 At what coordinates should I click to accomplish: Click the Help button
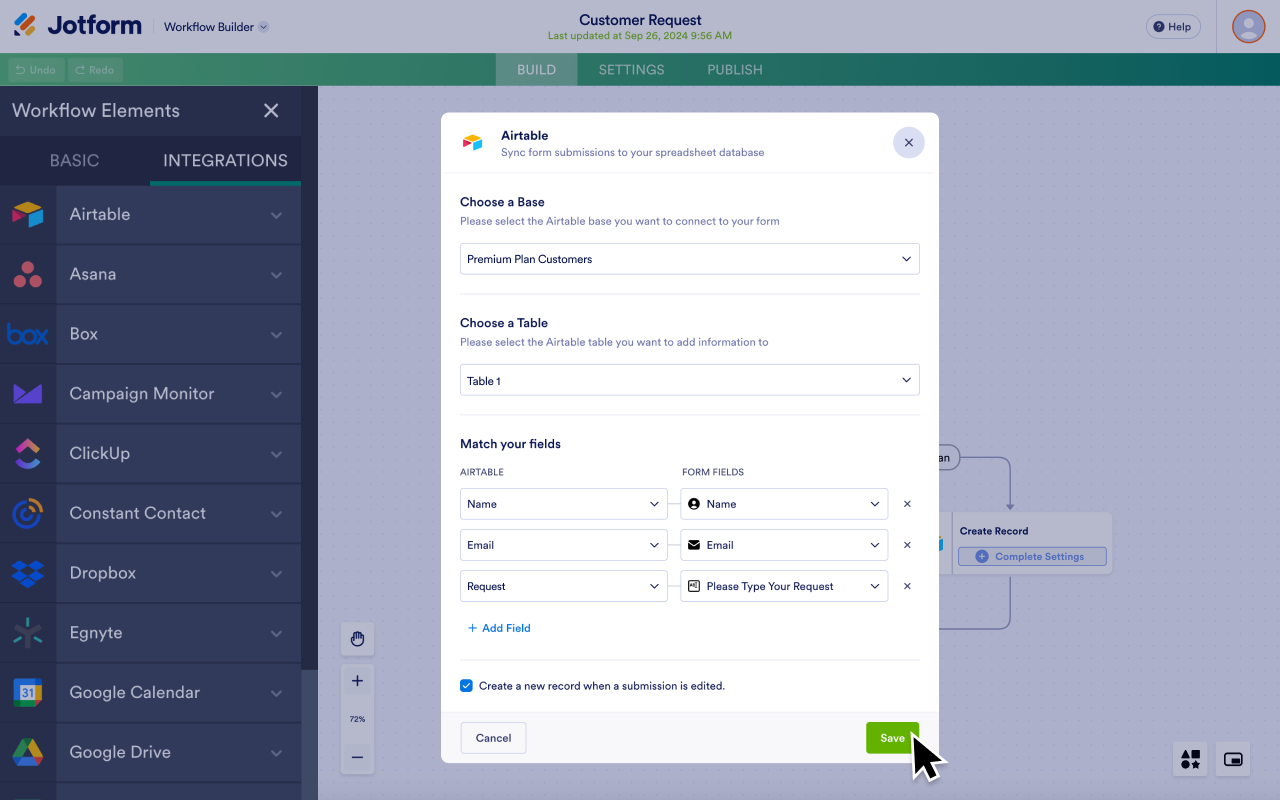(x=1173, y=27)
